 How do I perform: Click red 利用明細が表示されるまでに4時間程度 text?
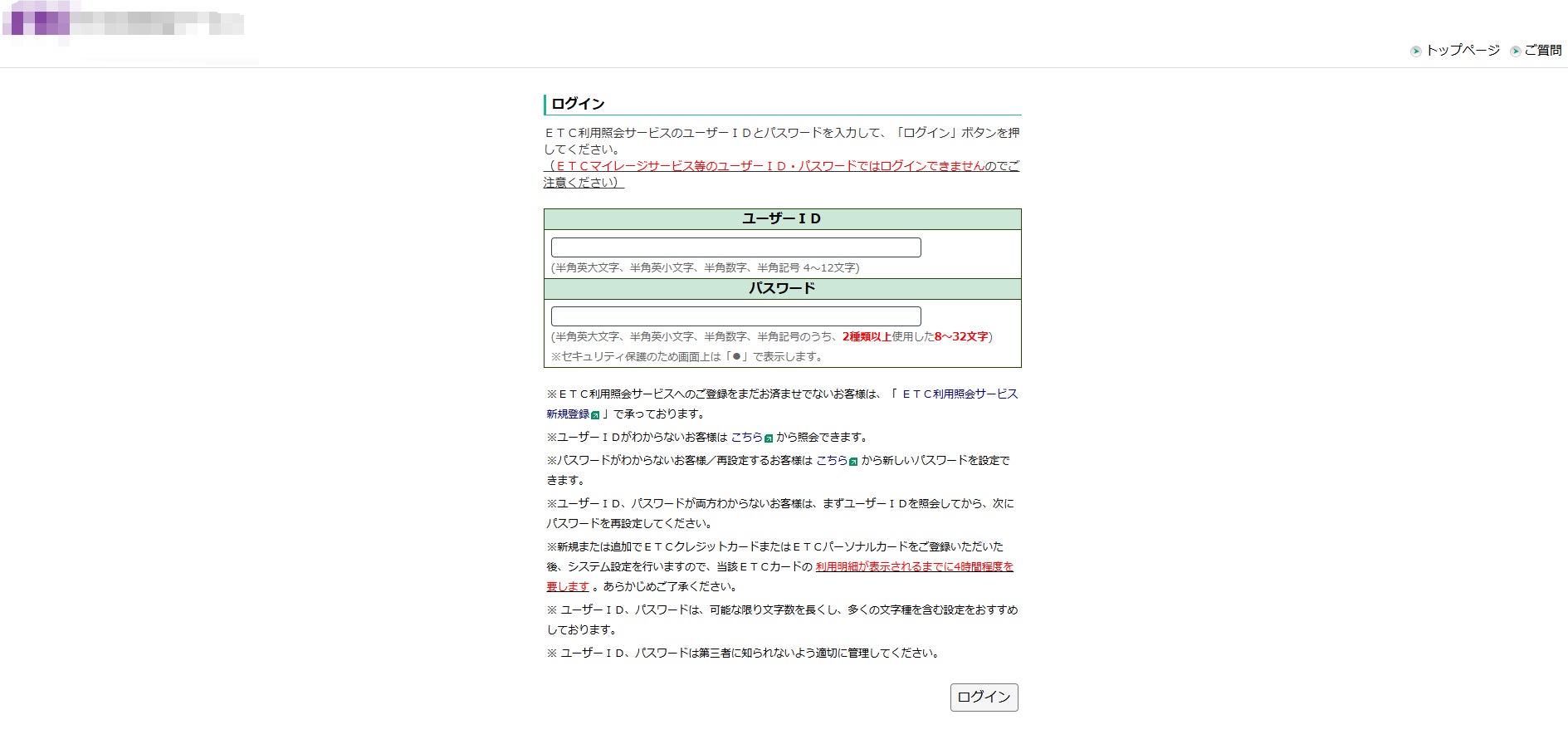click(914, 566)
